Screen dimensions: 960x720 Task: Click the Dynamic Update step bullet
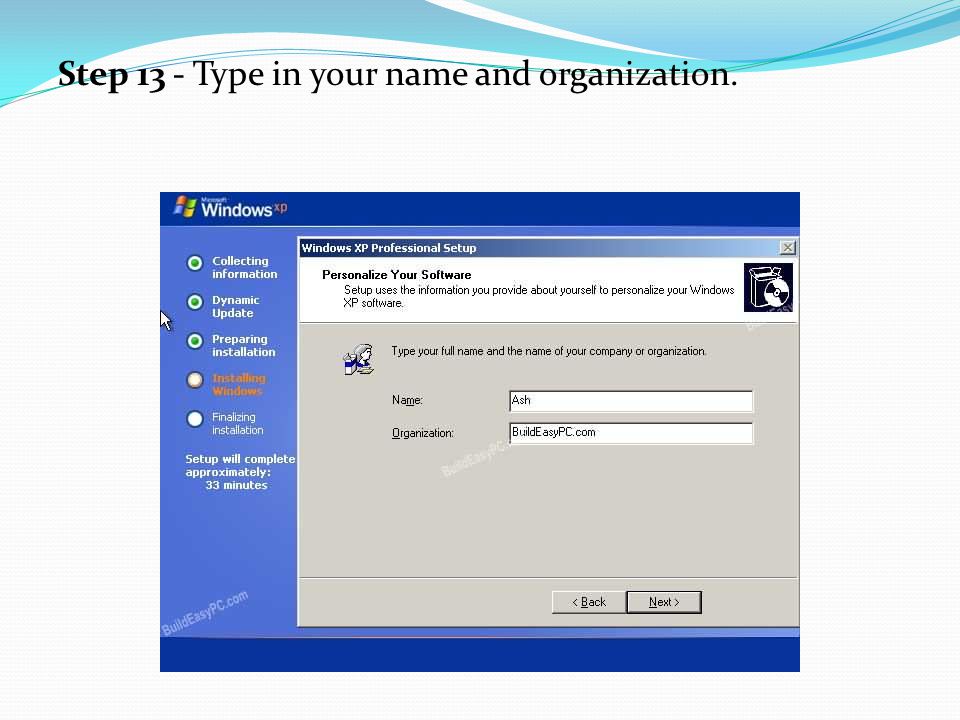pos(195,302)
